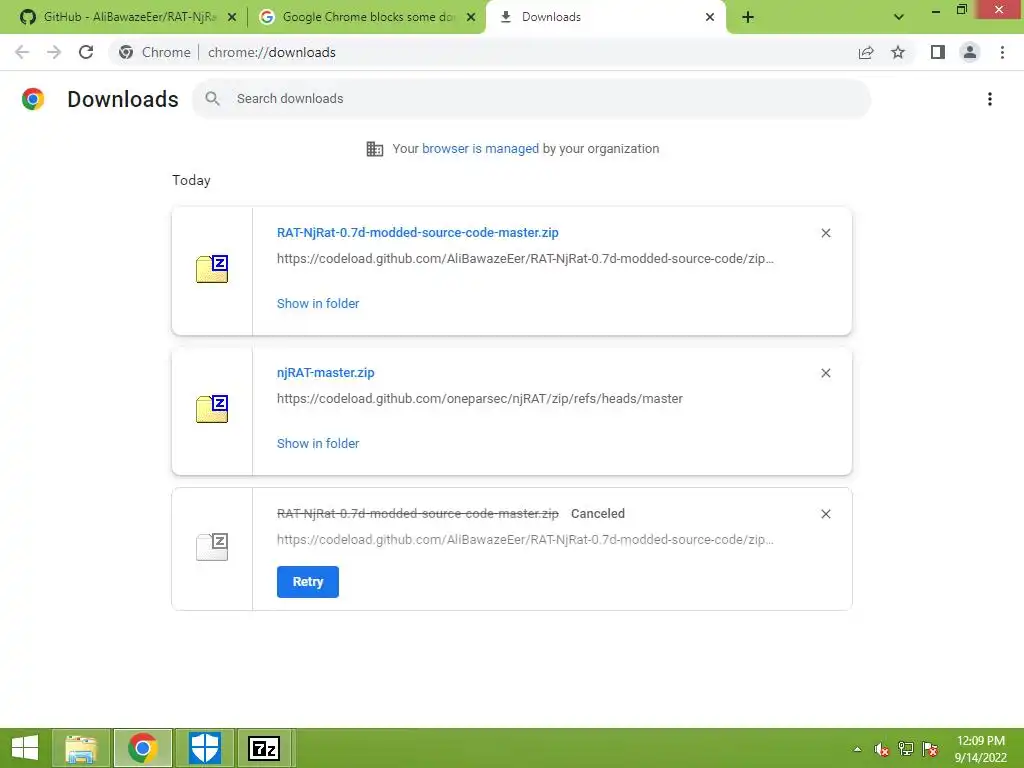Select the Downloads tab
Image resolution: width=1024 pixels, height=768 pixels.
tap(605, 17)
